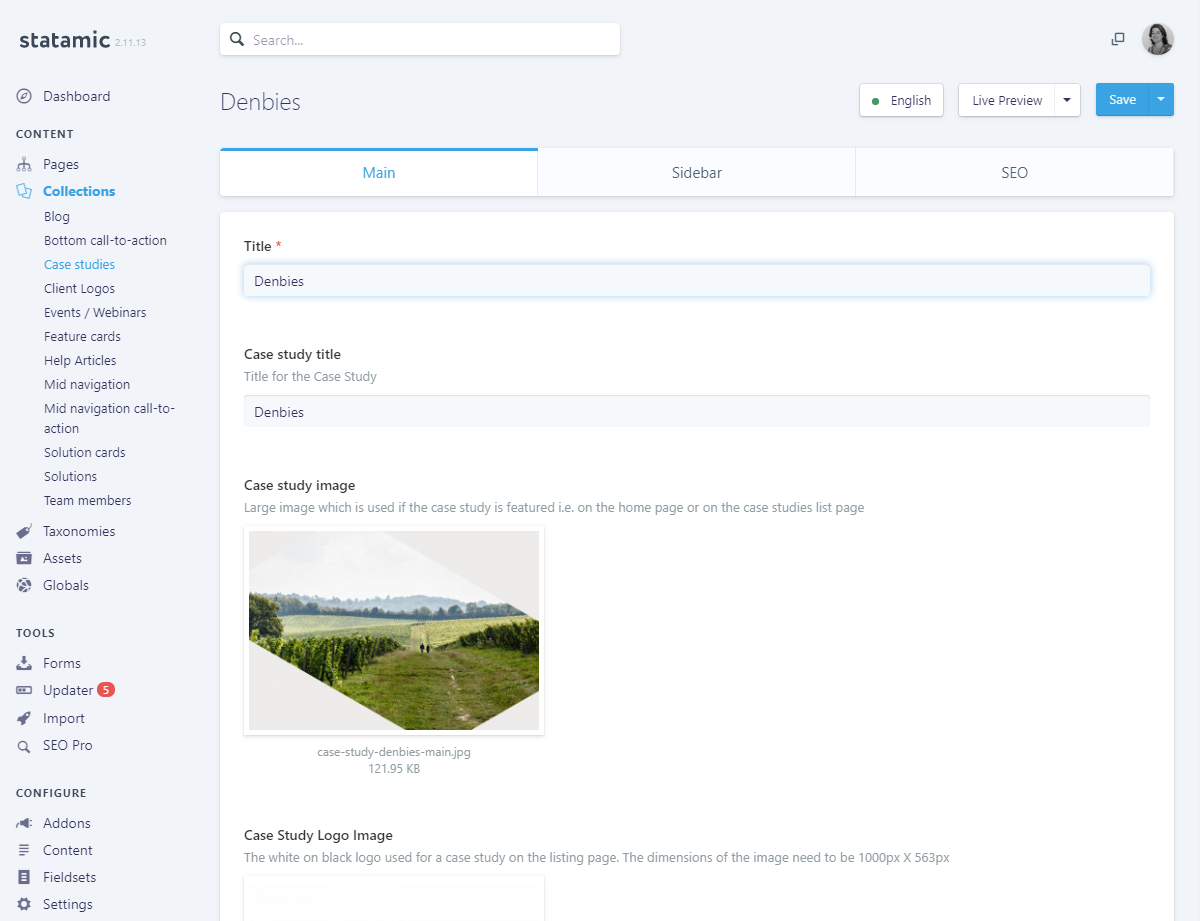Open the Dashboard menu item
The width and height of the screenshot is (1200, 921).
tap(77, 97)
